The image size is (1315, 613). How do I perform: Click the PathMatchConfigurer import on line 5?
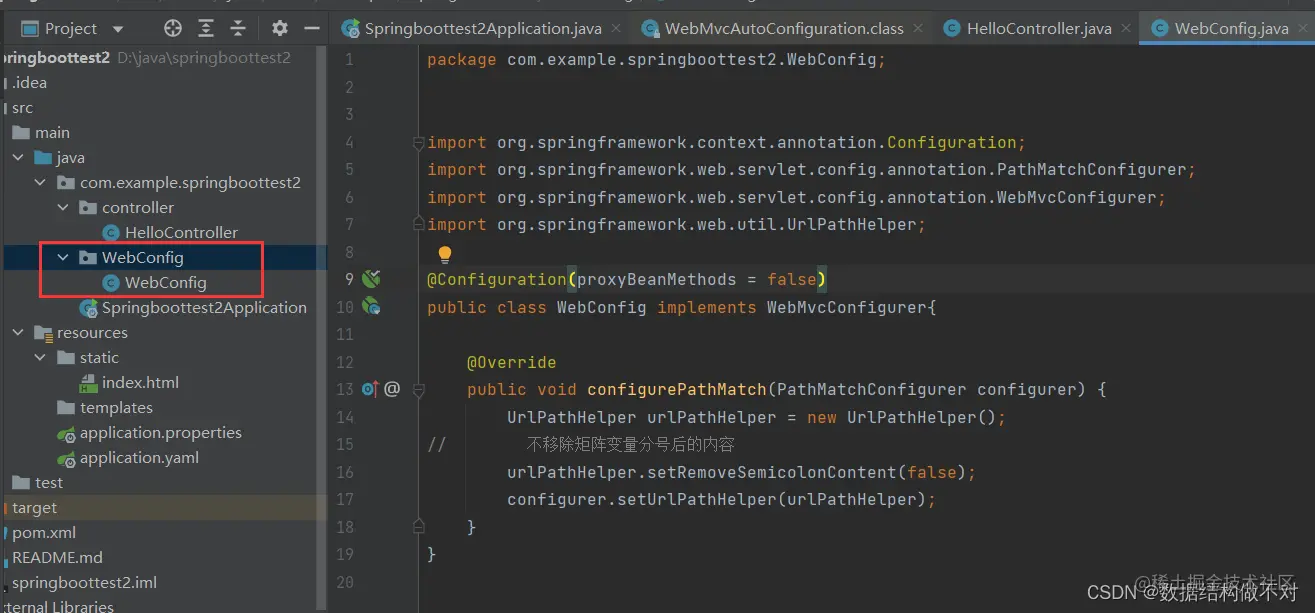click(x=811, y=170)
